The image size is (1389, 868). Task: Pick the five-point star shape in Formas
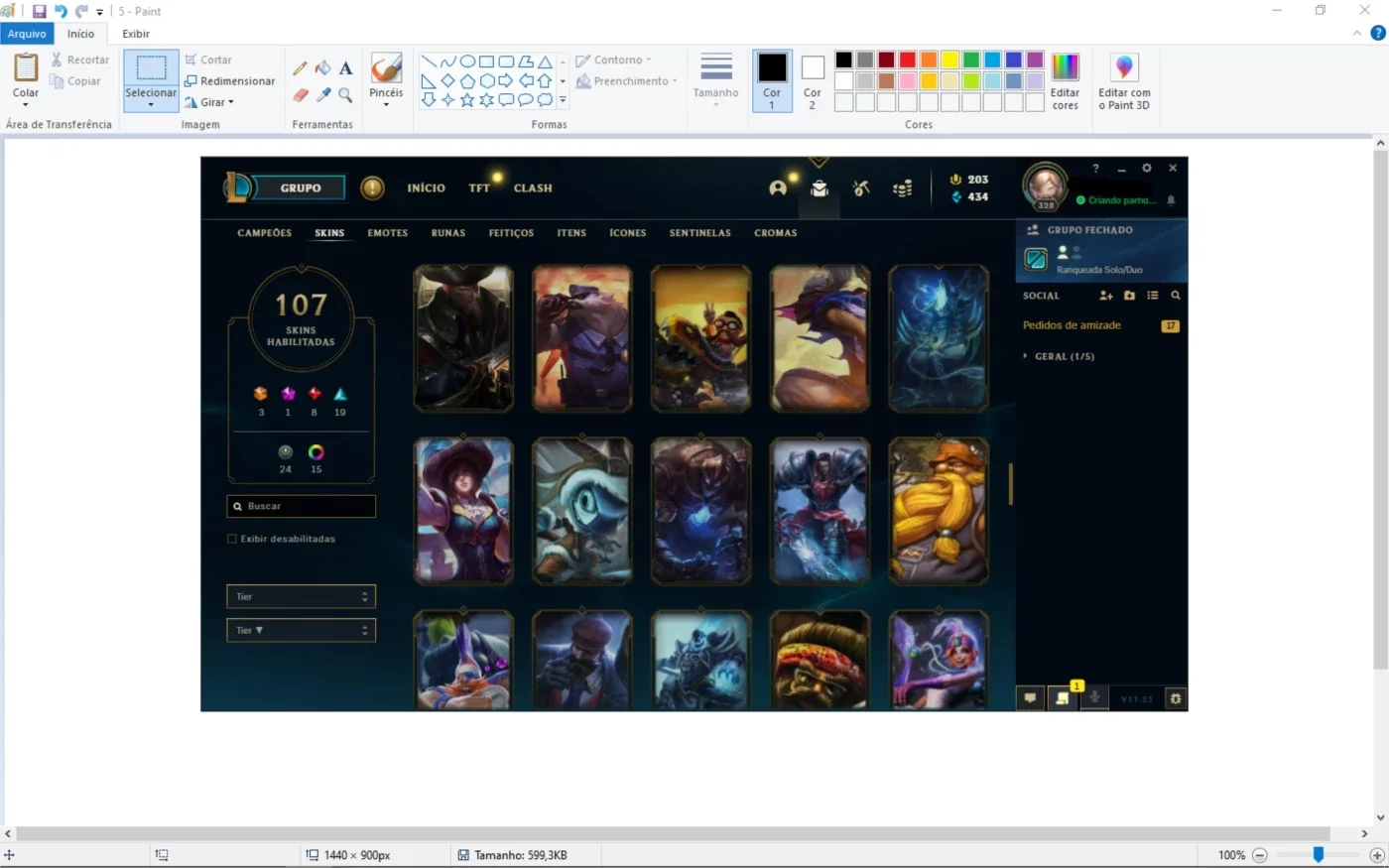[x=467, y=99]
